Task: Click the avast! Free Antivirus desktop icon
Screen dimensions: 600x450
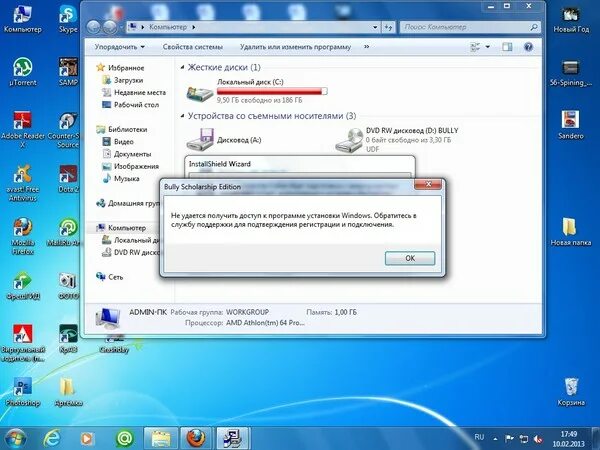Action: coord(22,183)
